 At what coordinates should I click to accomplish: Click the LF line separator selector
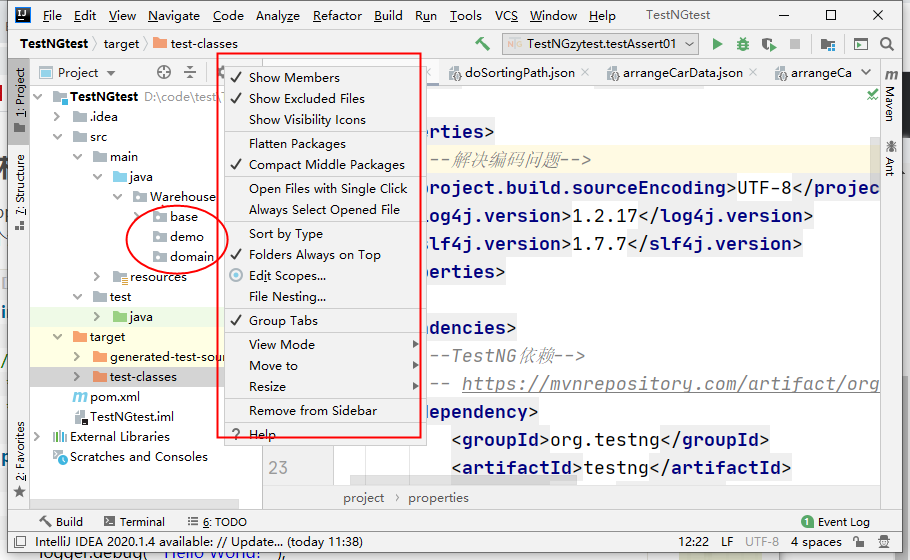pyautogui.click(x=727, y=542)
